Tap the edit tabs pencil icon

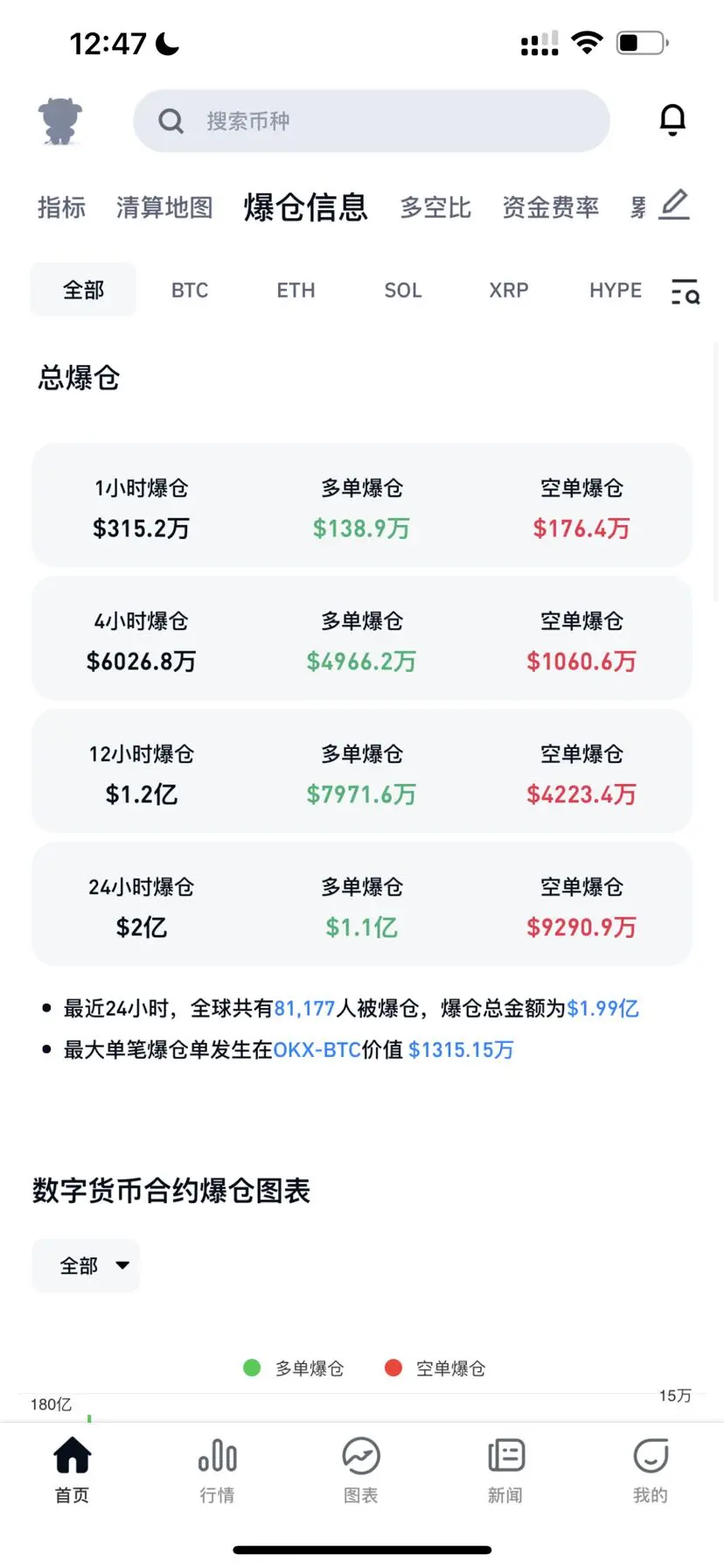click(x=673, y=205)
